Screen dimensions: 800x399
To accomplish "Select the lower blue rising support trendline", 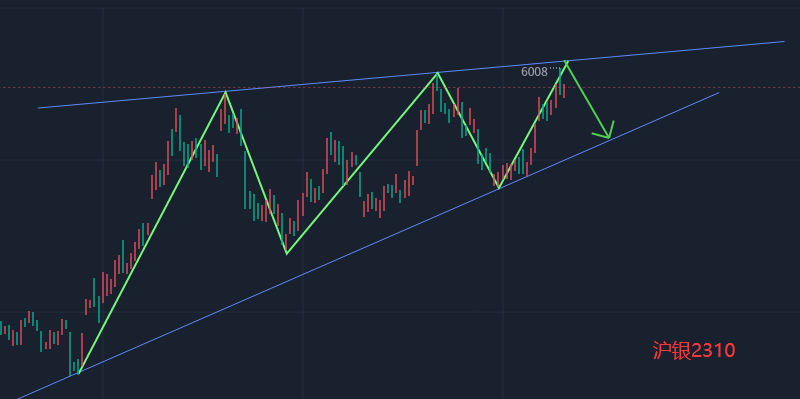I will [367, 245].
